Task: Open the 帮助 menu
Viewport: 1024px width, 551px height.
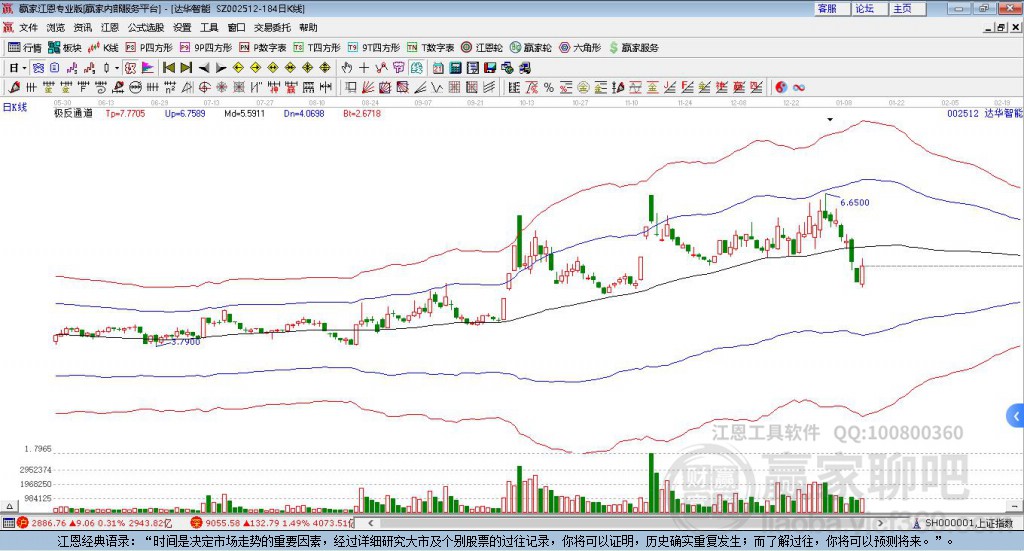Action: click(308, 27)
